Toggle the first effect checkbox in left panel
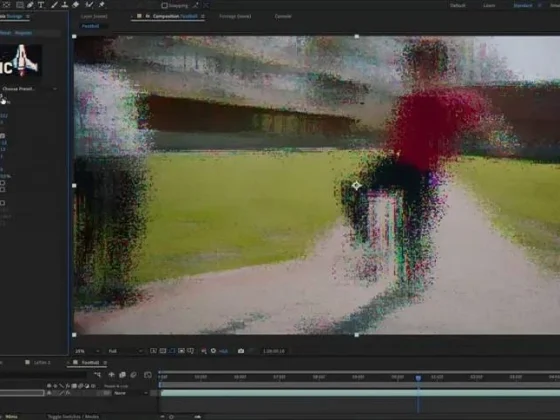 click(x=2, y=136)
